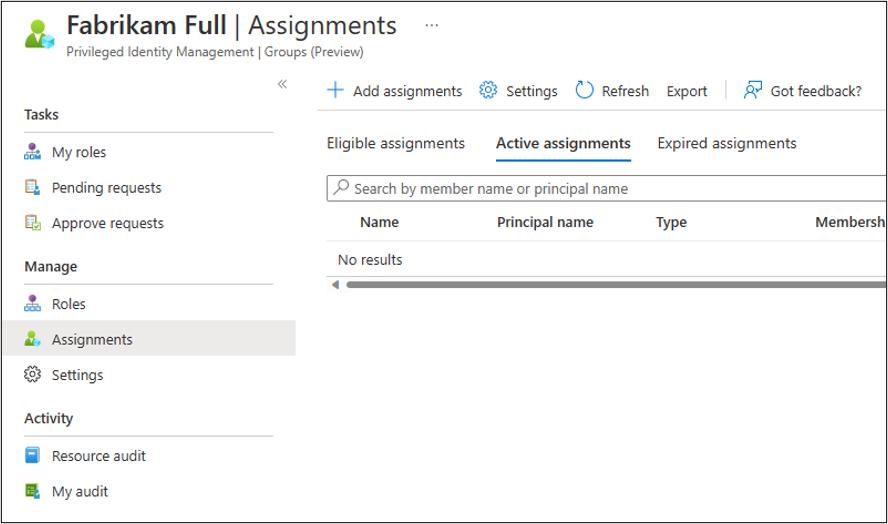Click the Pending requests icon
The height and width of the screenshot is (524, 888).
click(33, 188)
